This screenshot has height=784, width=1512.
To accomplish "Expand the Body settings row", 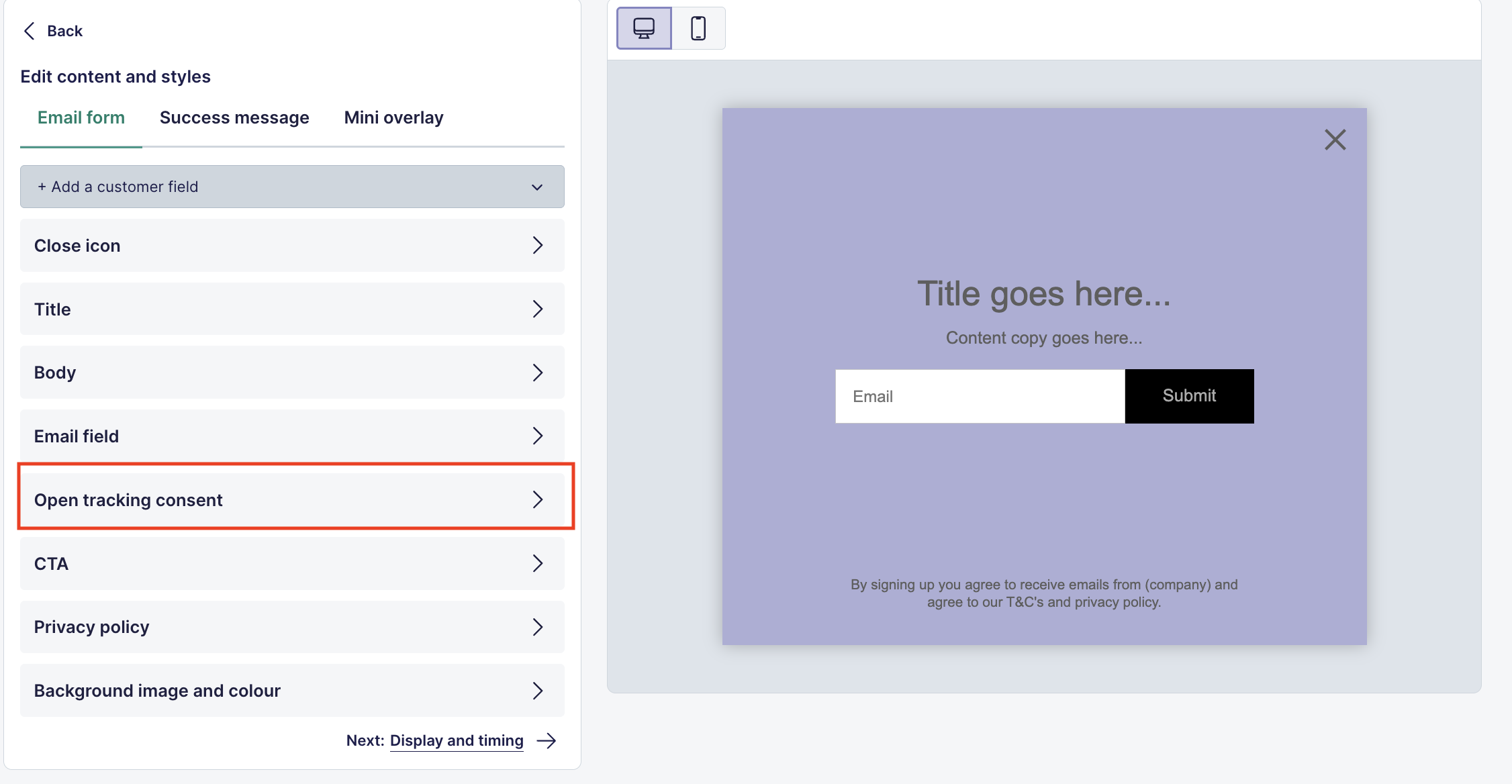I will pos(292,373).
